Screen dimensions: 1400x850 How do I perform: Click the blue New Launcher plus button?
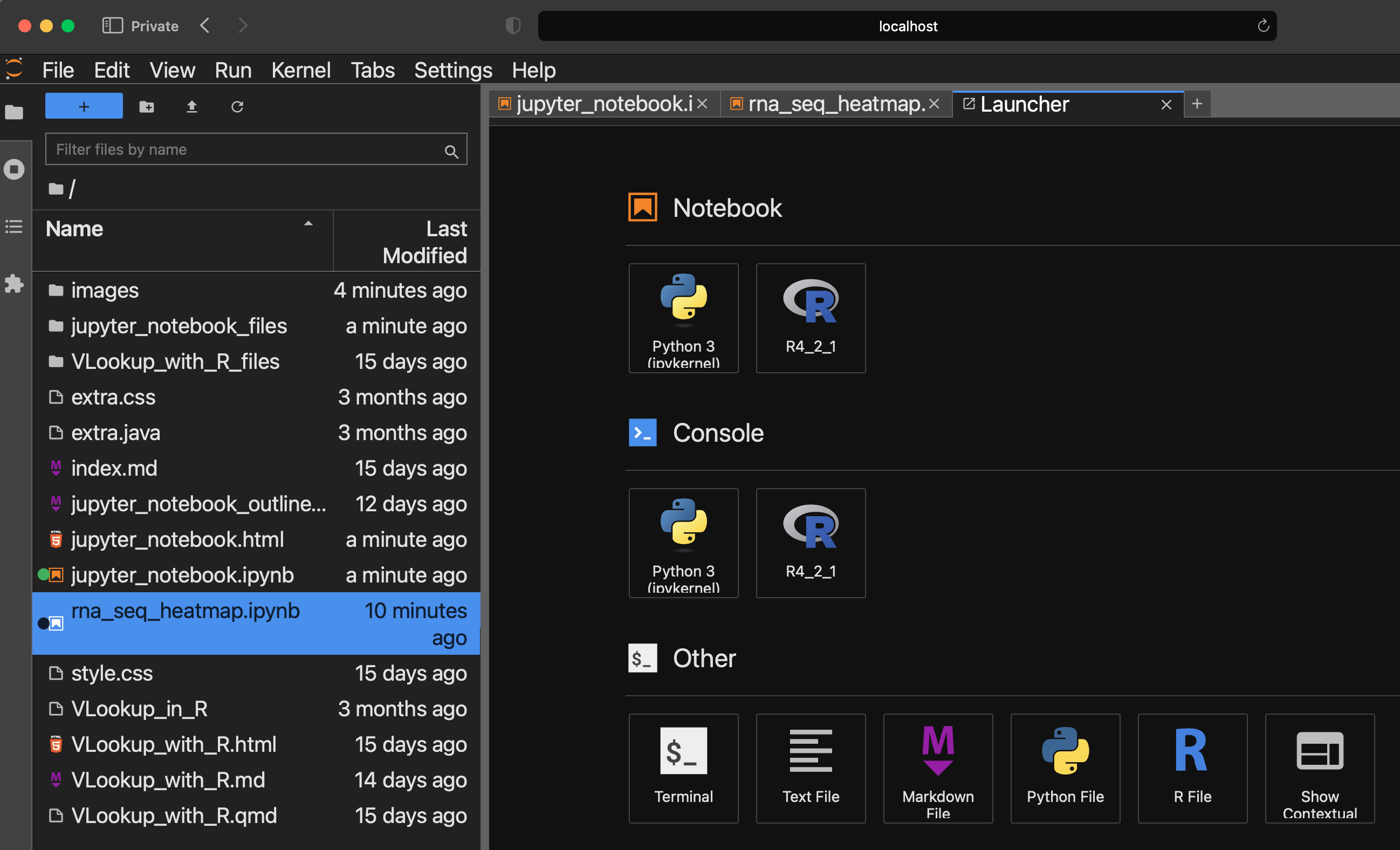click(84, 106)
